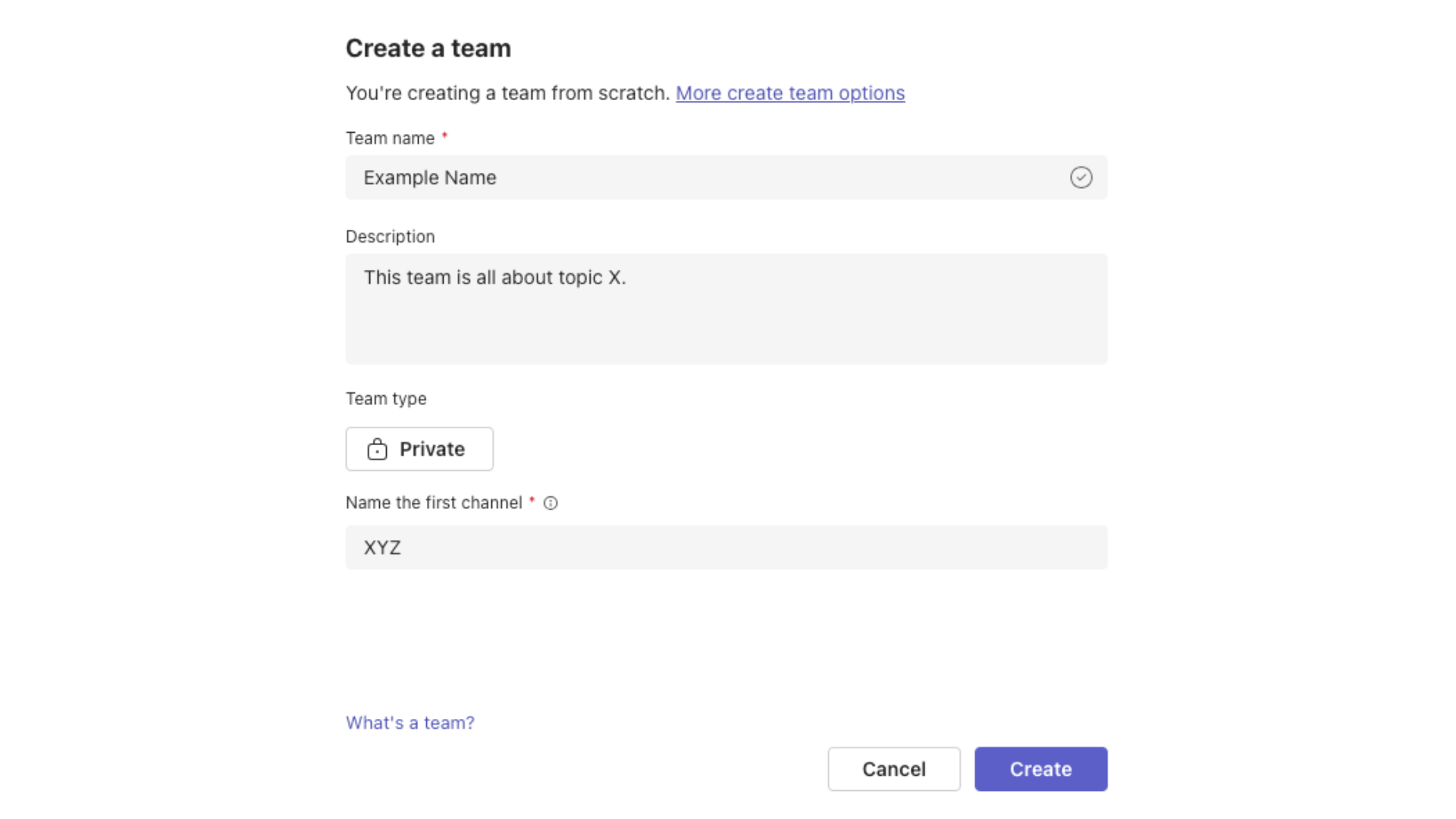Click the 'Name the first channel' label
Screen dimensions: 1456x819
(435, 503)
